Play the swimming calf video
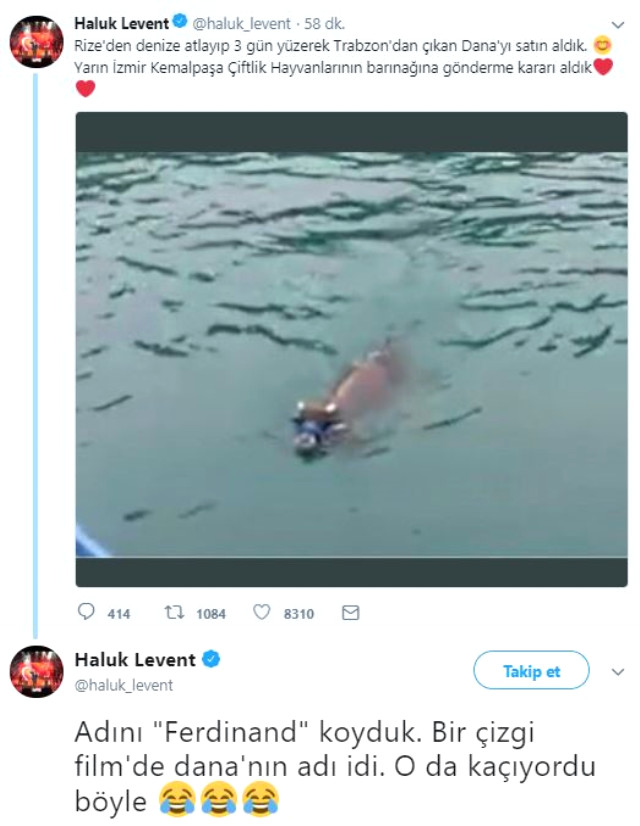This screenshot has height=826, width=640. point(351,348)
